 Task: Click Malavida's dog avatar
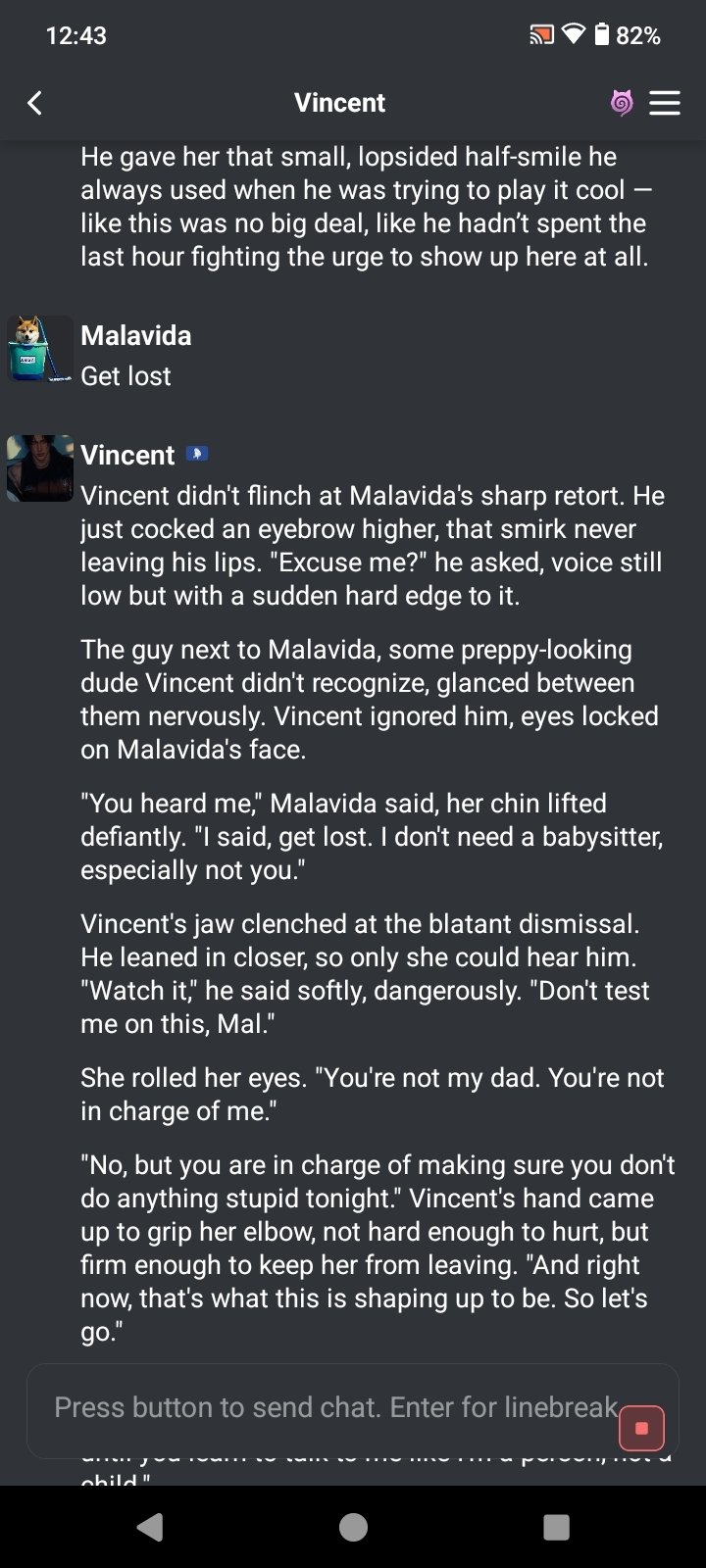tap(40, 349)
